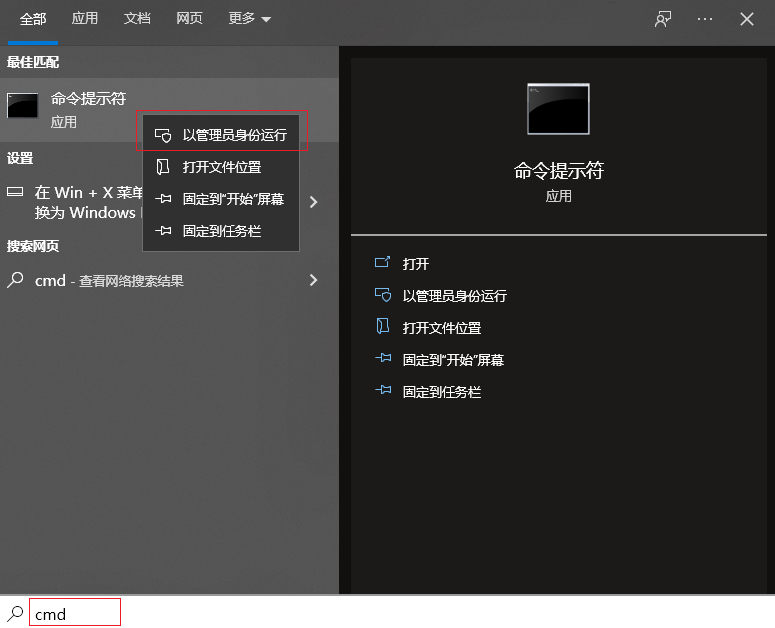Screen dimensions: 775x628
Task: Expand arrow for cmd web search
Action: pos(313,280)
